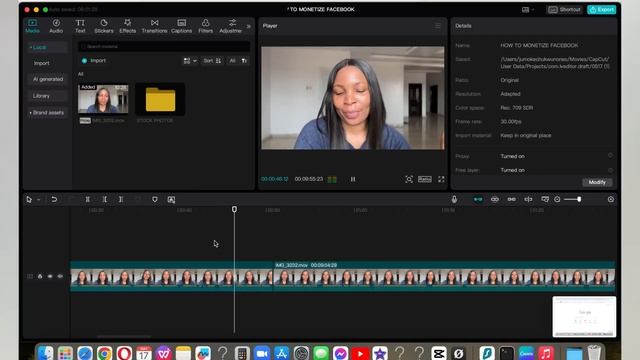Enter fullscreen preview in Player
640x360 pixels.
pos(441,179)
